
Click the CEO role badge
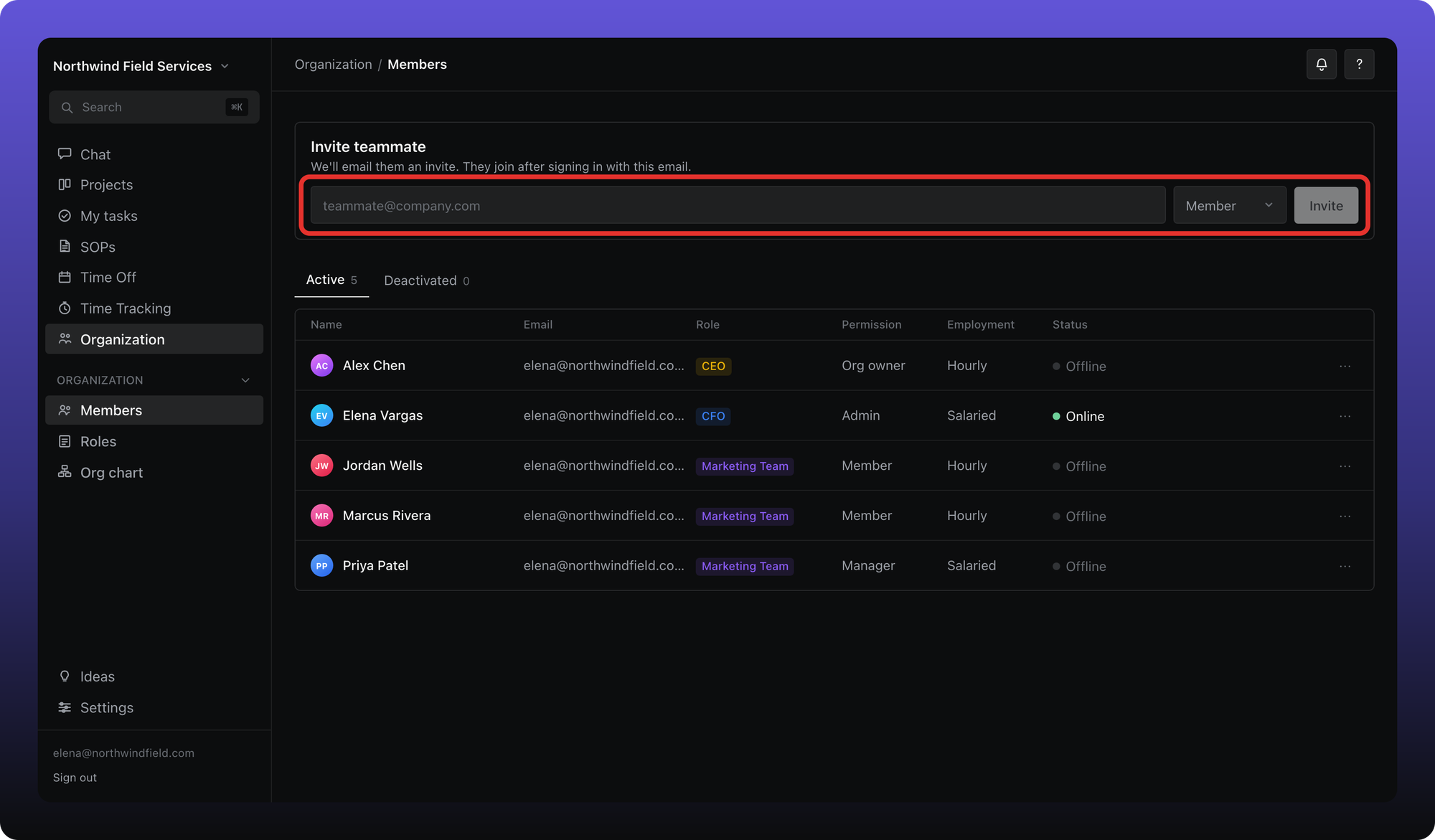[713, 366]
